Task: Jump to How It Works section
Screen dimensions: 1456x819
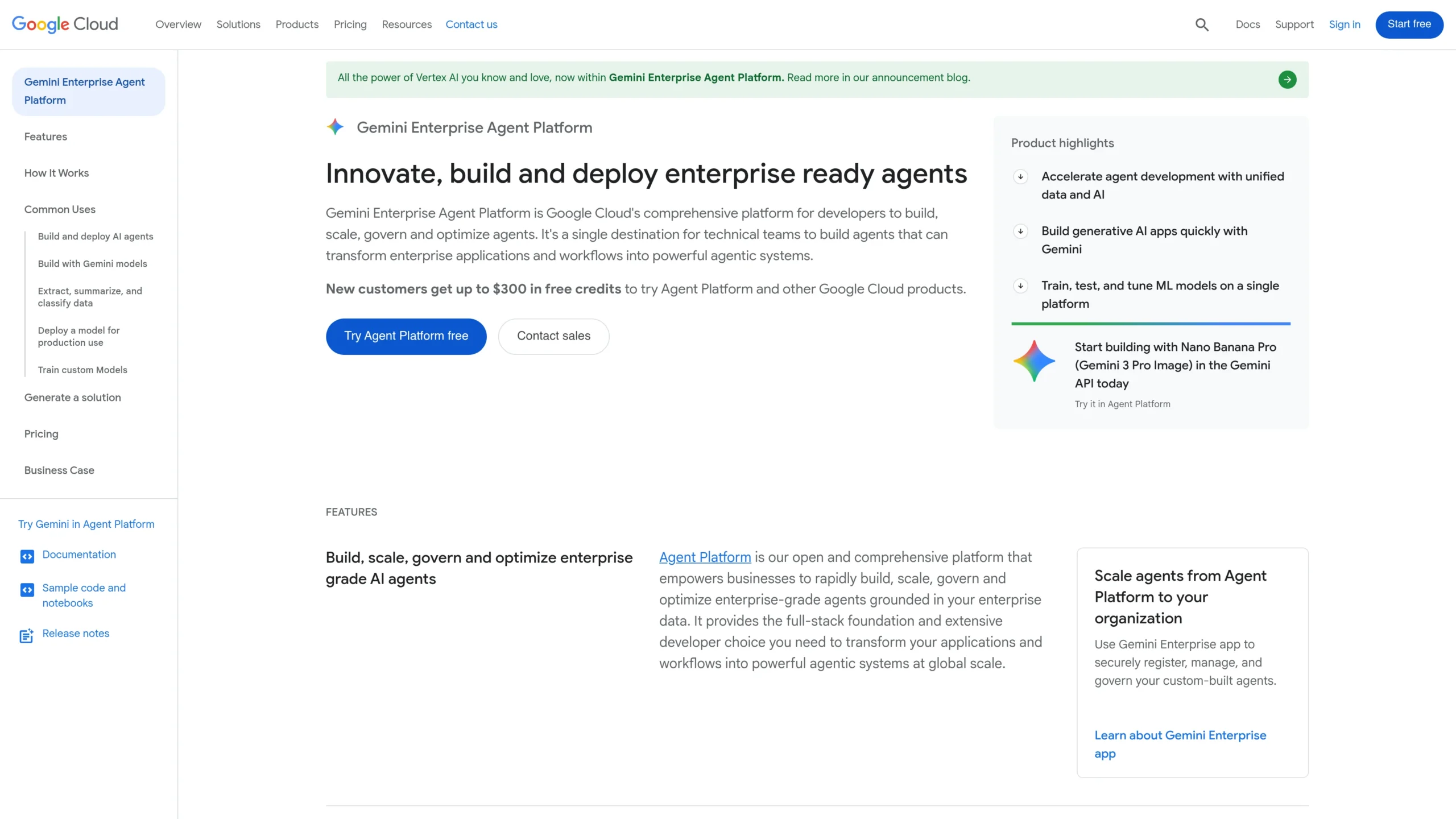Action: [x=56, y=173]
